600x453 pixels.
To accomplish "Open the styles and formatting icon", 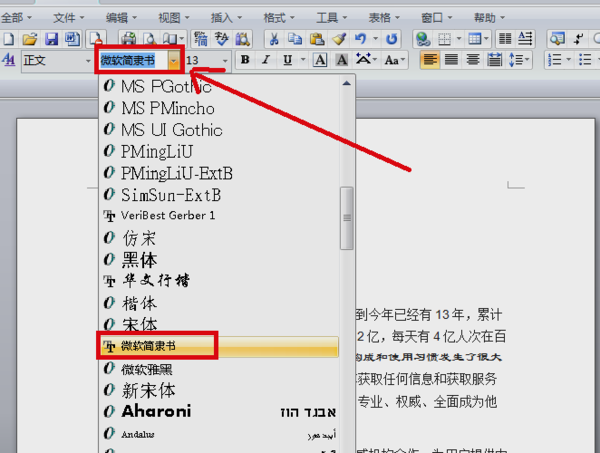I will tap(8, 60).
